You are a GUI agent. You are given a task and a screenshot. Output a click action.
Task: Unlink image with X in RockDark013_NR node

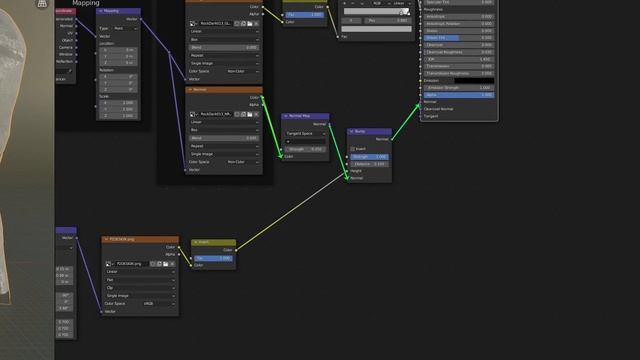(x=256, y=114)
